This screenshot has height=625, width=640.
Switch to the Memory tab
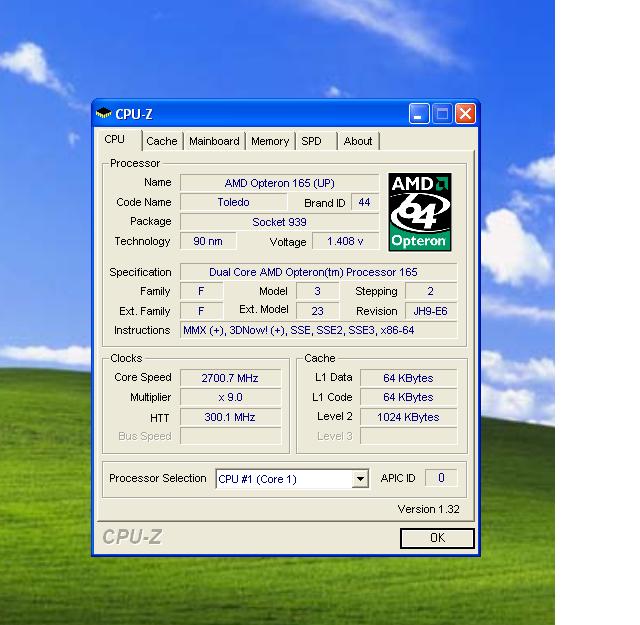270,141
